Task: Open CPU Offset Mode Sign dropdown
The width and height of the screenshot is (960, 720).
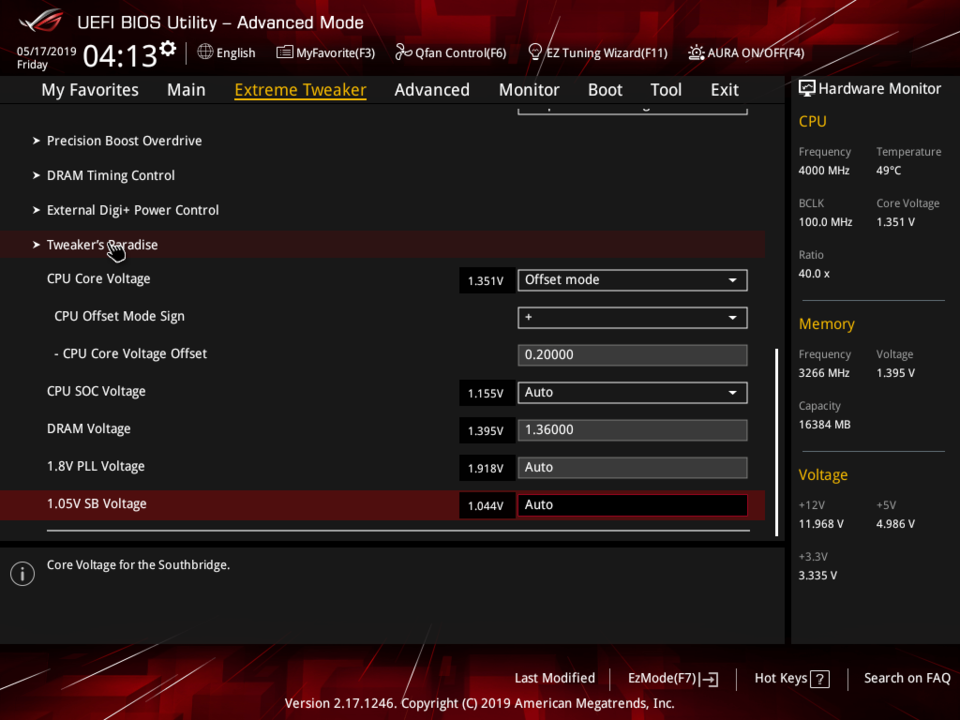Action: pos(632,317)
